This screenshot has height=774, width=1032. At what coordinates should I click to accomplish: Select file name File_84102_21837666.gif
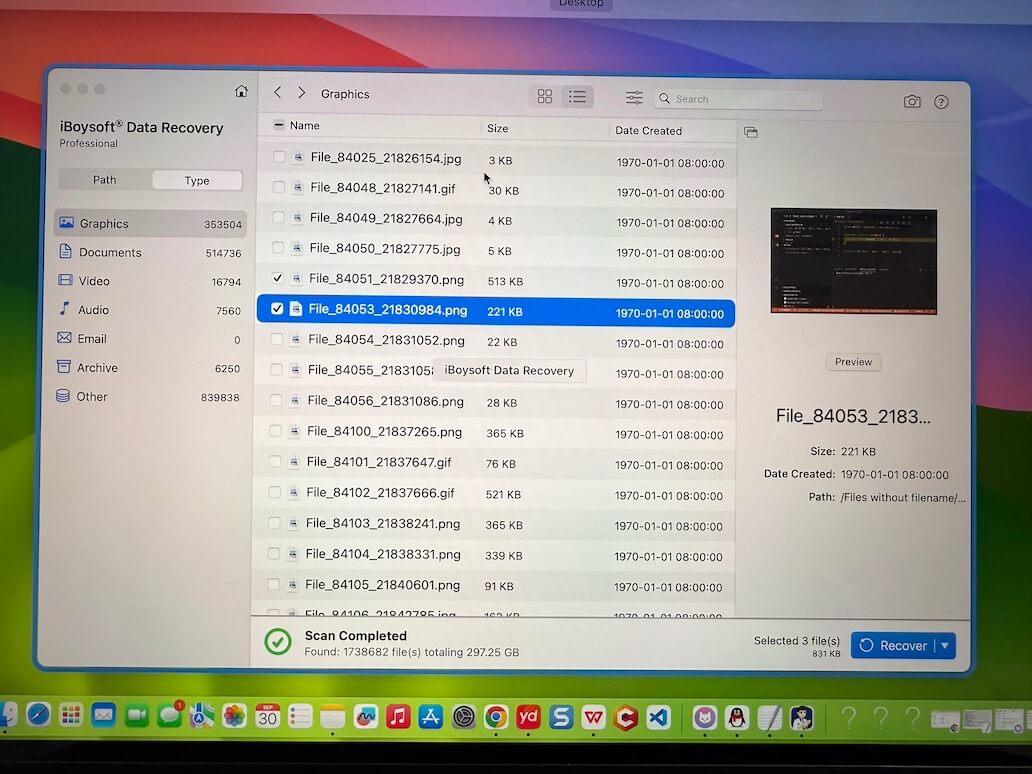(380, 493)
